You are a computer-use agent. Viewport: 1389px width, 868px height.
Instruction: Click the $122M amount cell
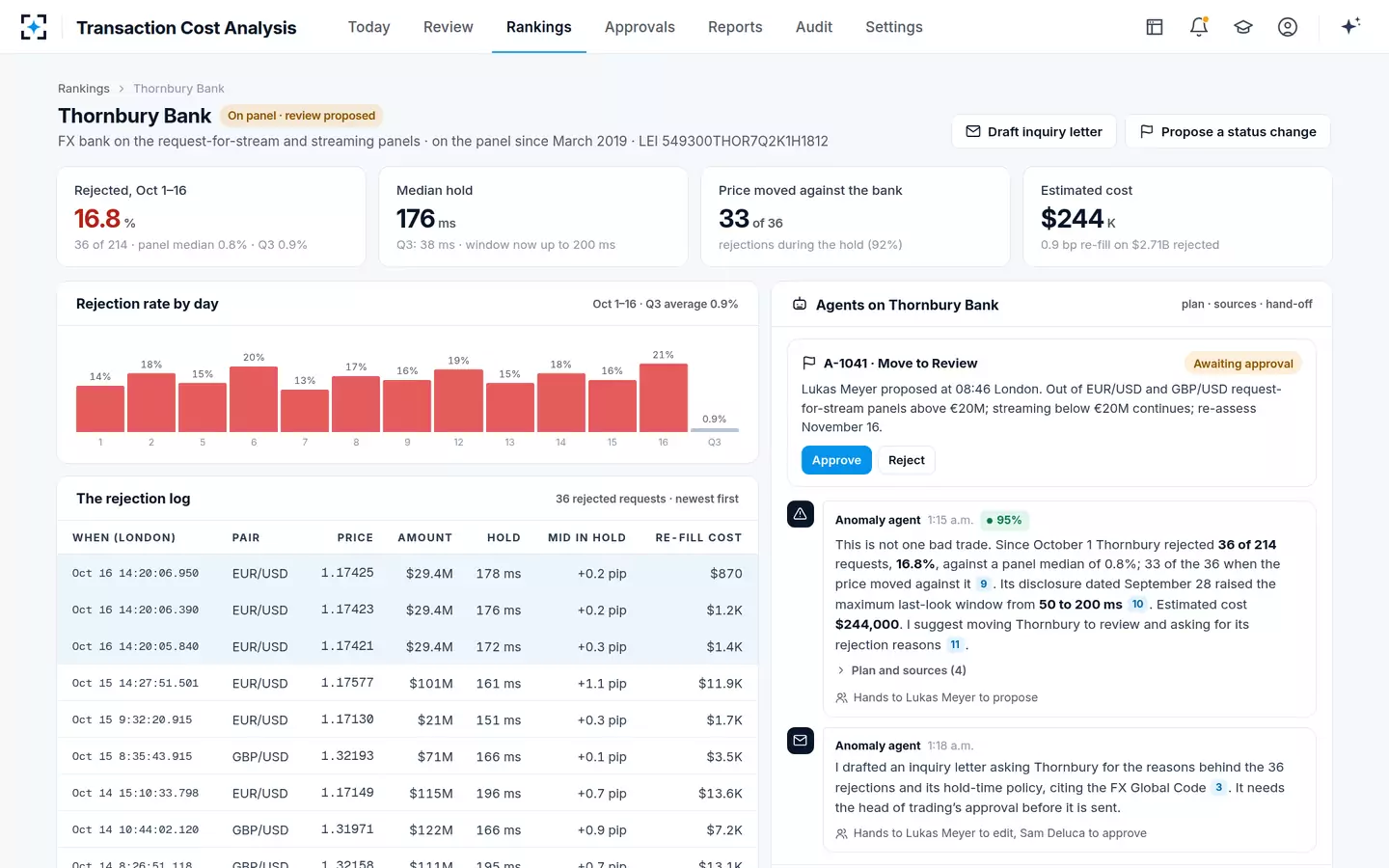point(431,830)
